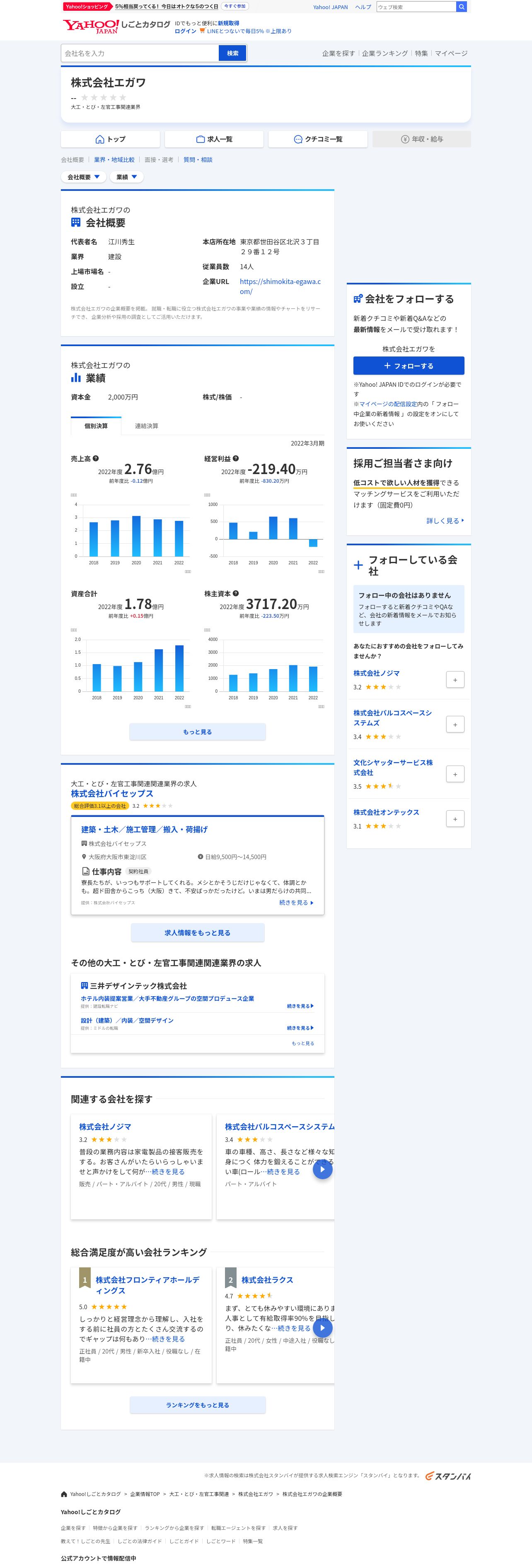532x1568 pixels.
Task: Click the Yahoo!ショッピング badge
Action: 88,6
